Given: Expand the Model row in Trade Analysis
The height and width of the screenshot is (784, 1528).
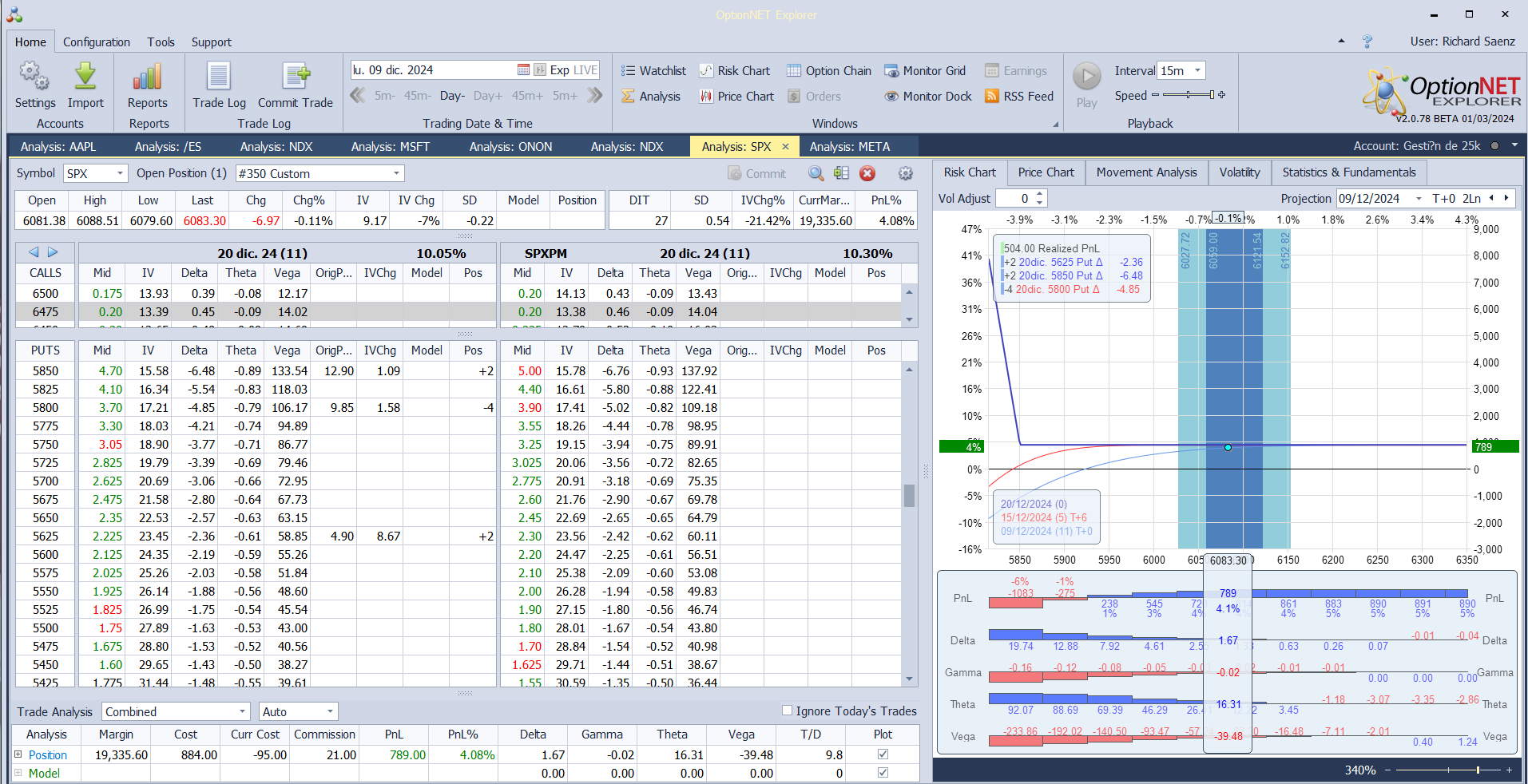Looking at the screenshot, I should click(18, 773).
